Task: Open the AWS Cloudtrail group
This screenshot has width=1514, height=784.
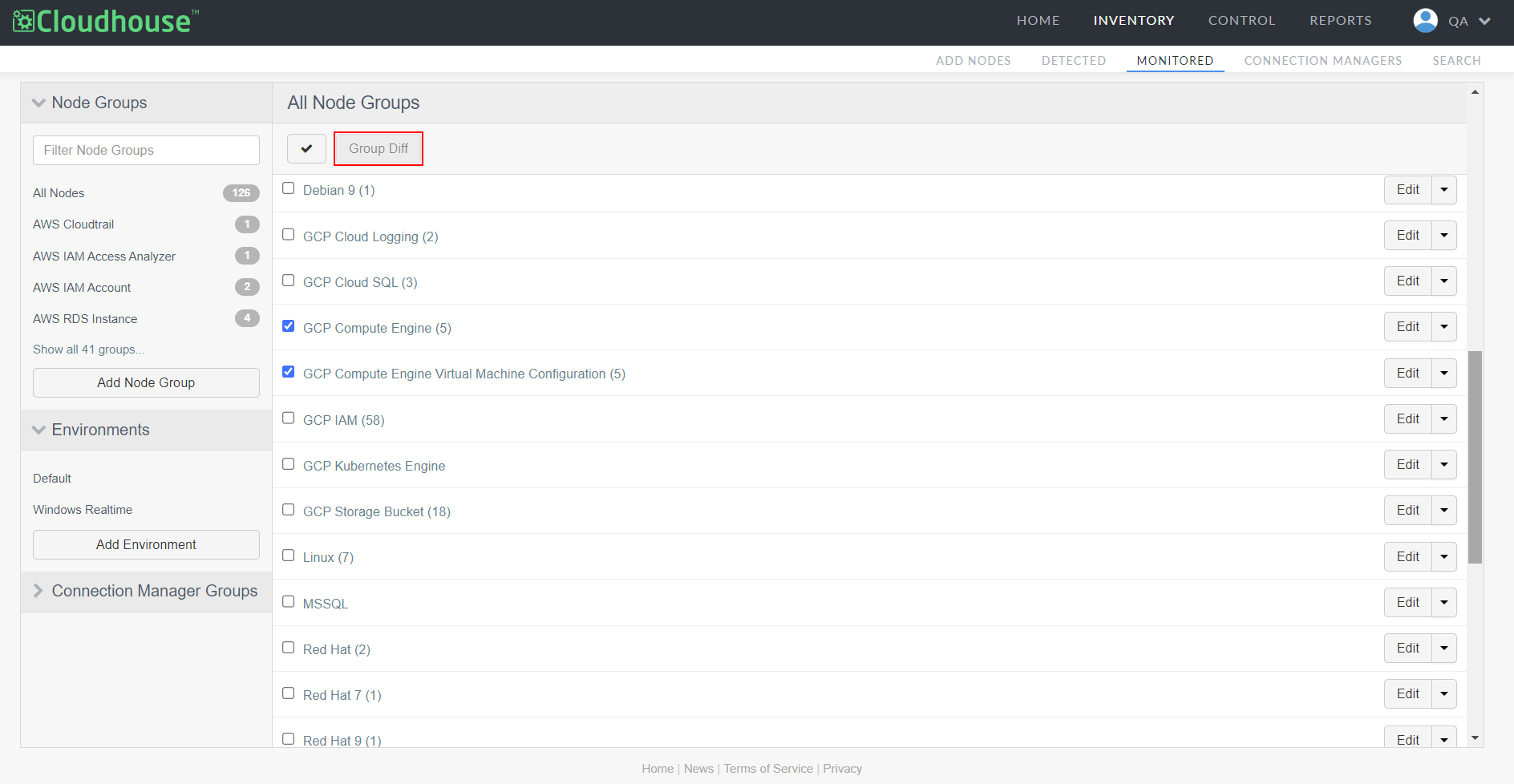Action: click(x=74, y=224)
